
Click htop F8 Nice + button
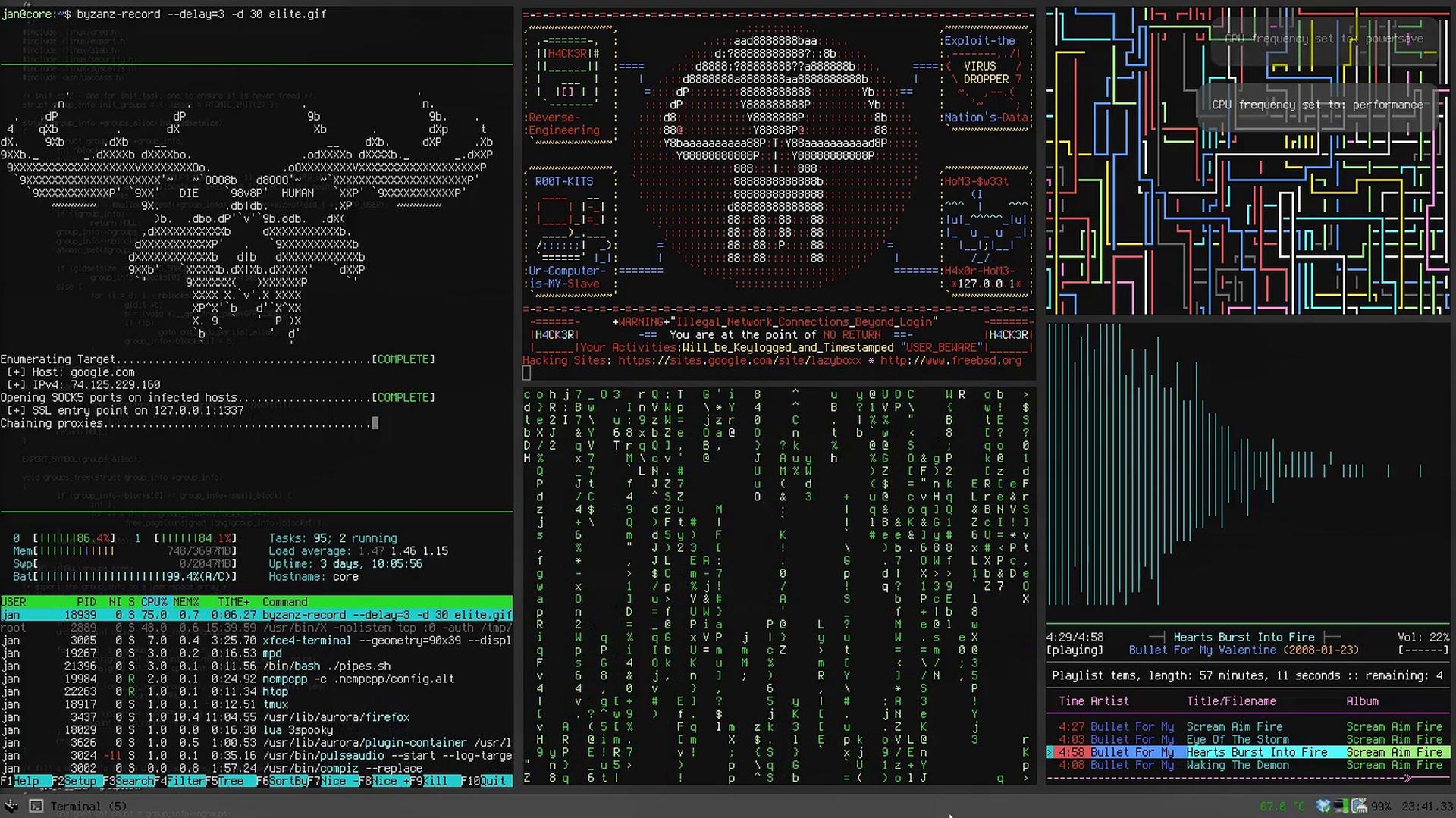[x=384, y=781]
